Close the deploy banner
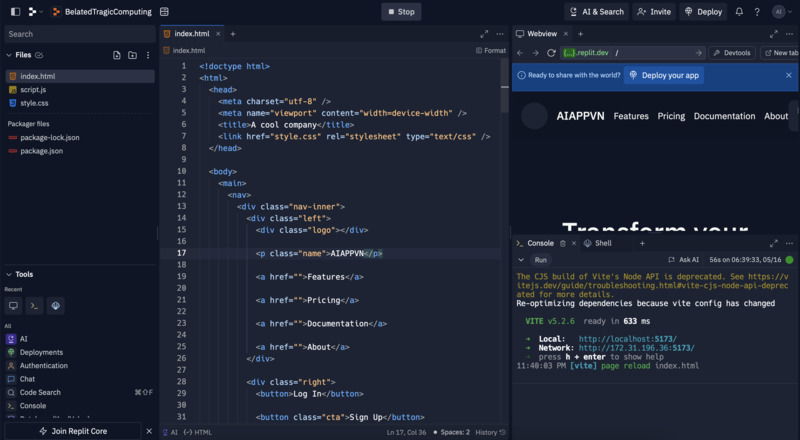The height and width of the screenshot is (440, 800). click(789, 75)
